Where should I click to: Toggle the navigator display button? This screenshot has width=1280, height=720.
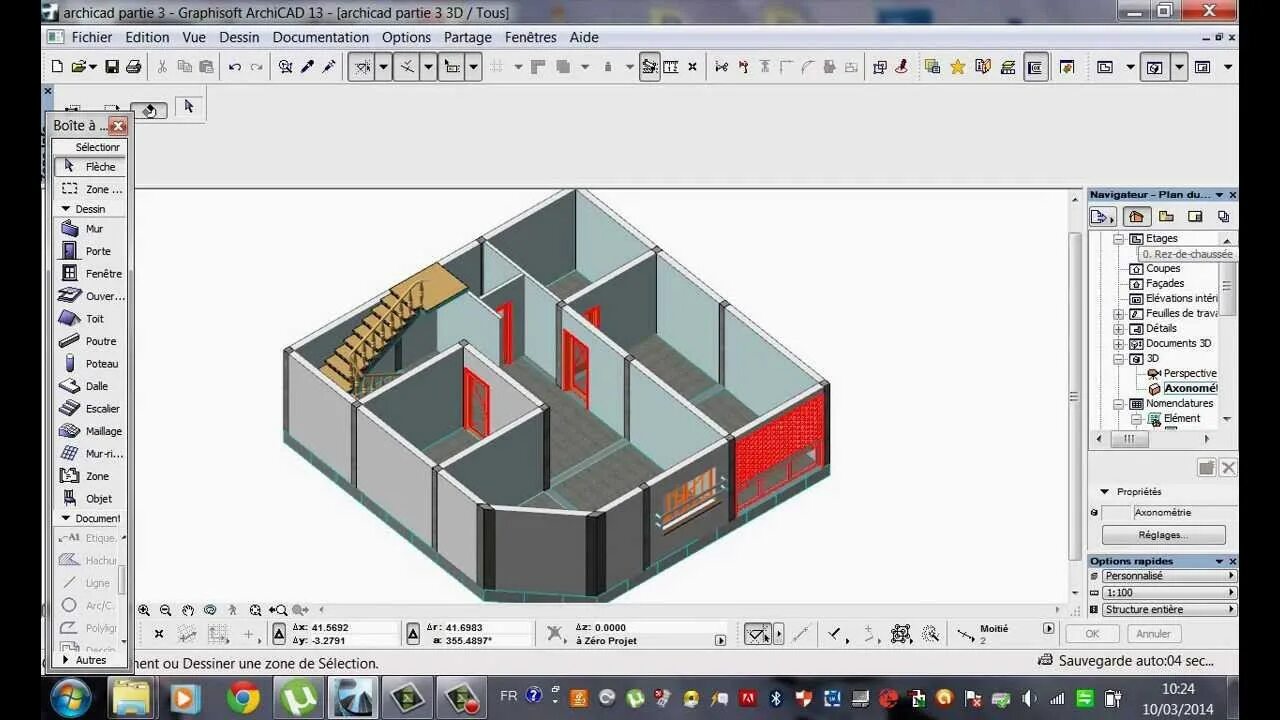(x=1035, y=67)
